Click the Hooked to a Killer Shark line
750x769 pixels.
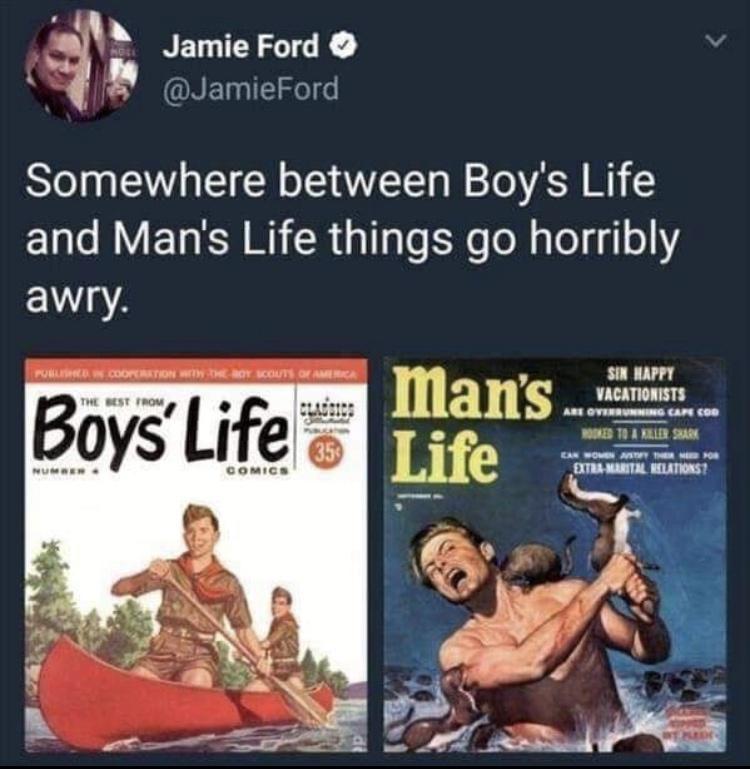coord(640,435)
